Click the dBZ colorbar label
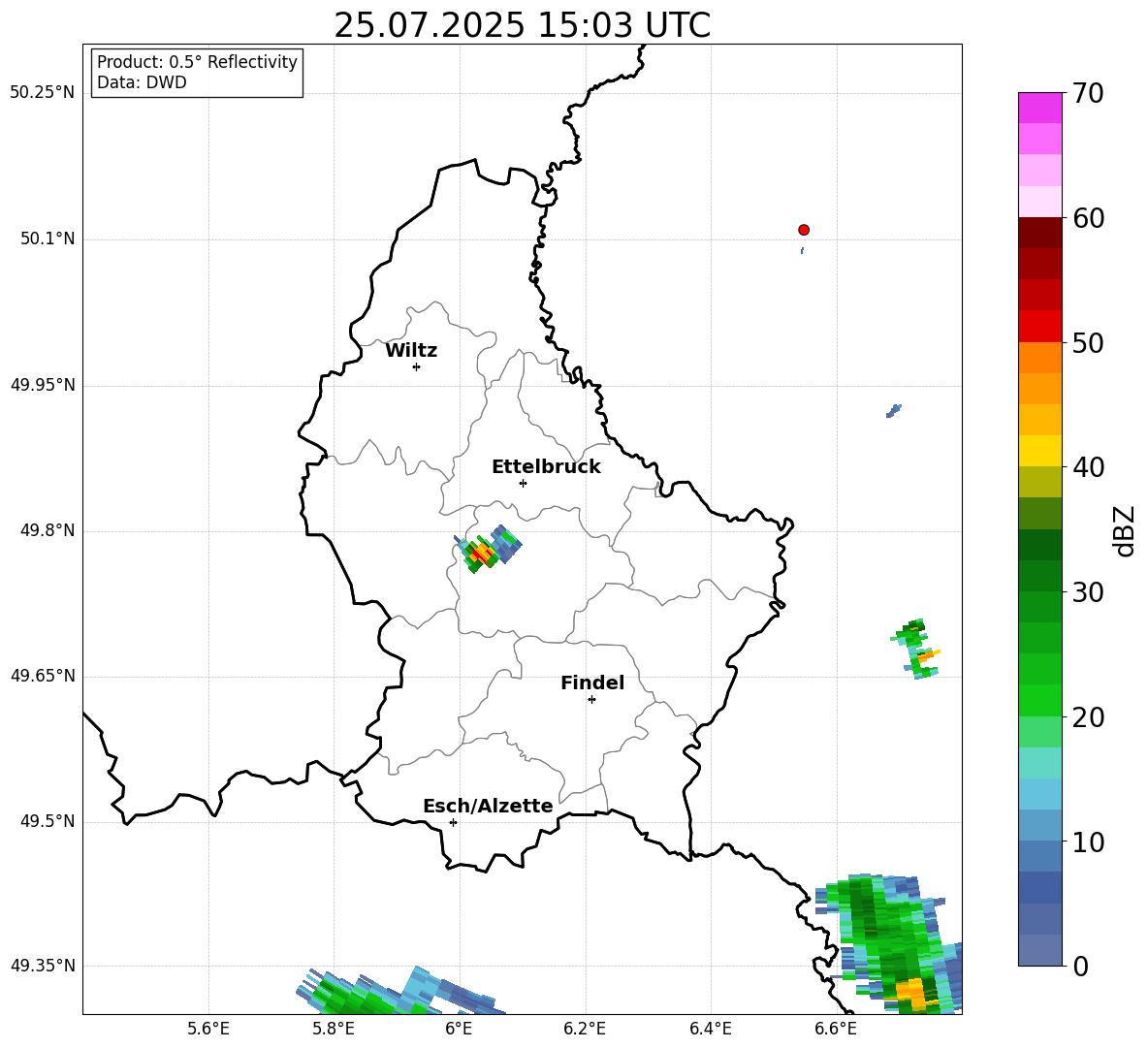This screenshot has height=1048, width=1148. 1124,530
